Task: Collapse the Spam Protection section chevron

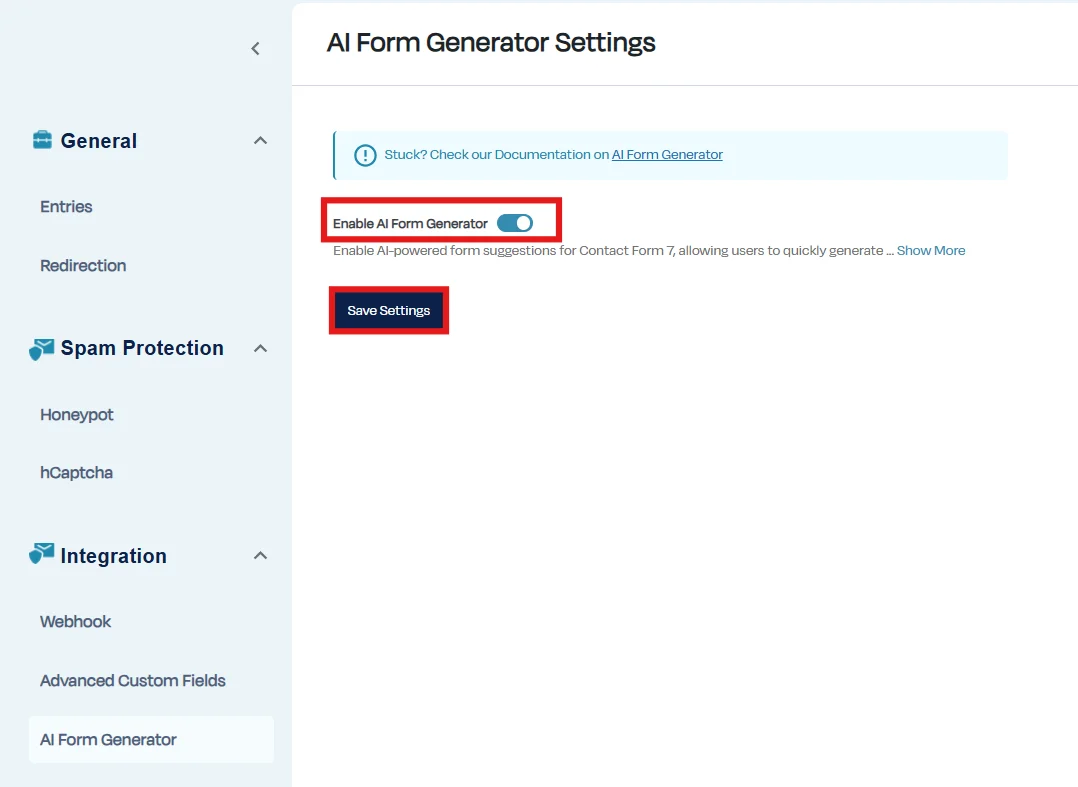Action: 260,348
